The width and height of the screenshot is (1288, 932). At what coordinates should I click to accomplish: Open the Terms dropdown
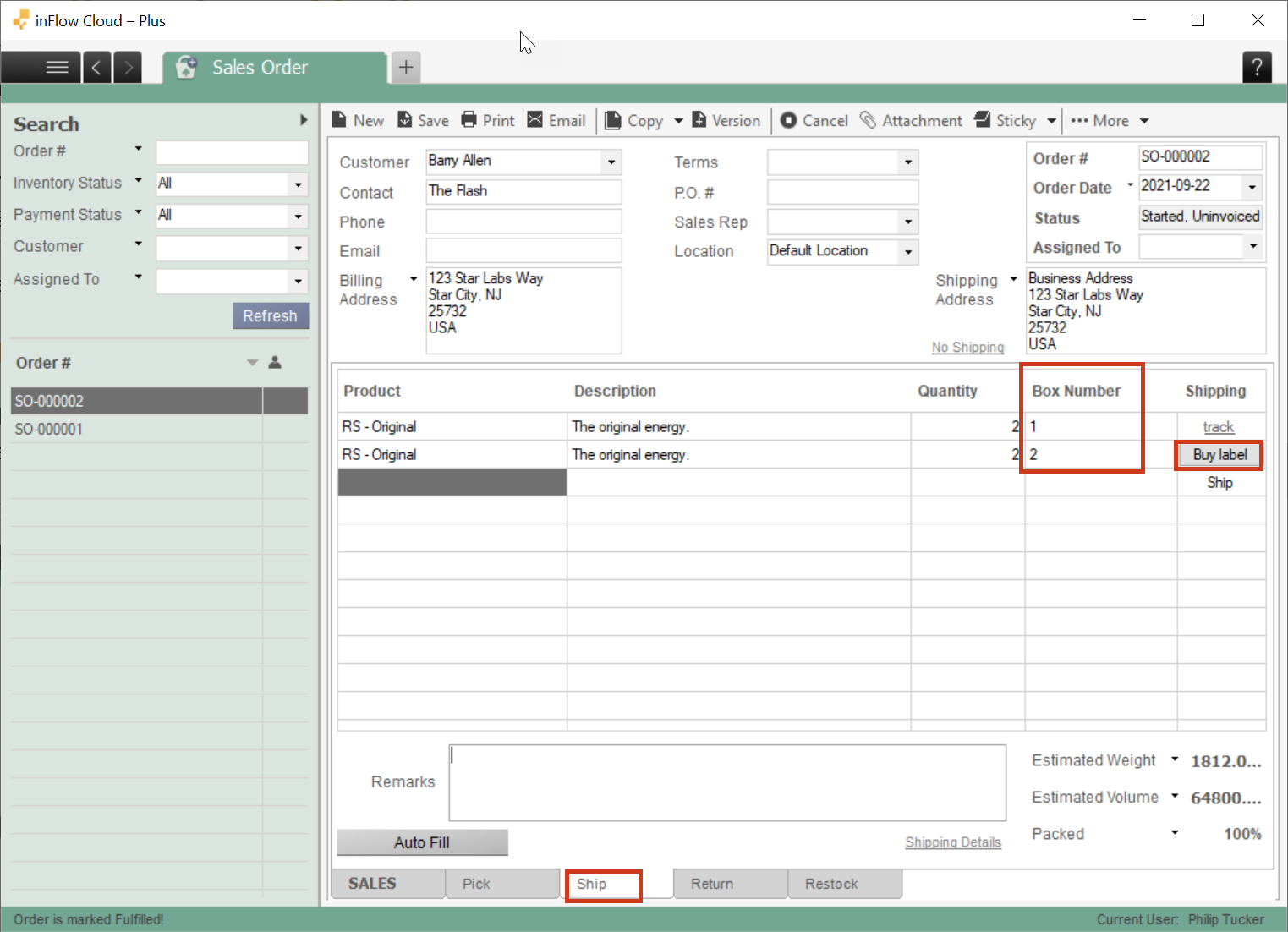[x=908, y=162]
